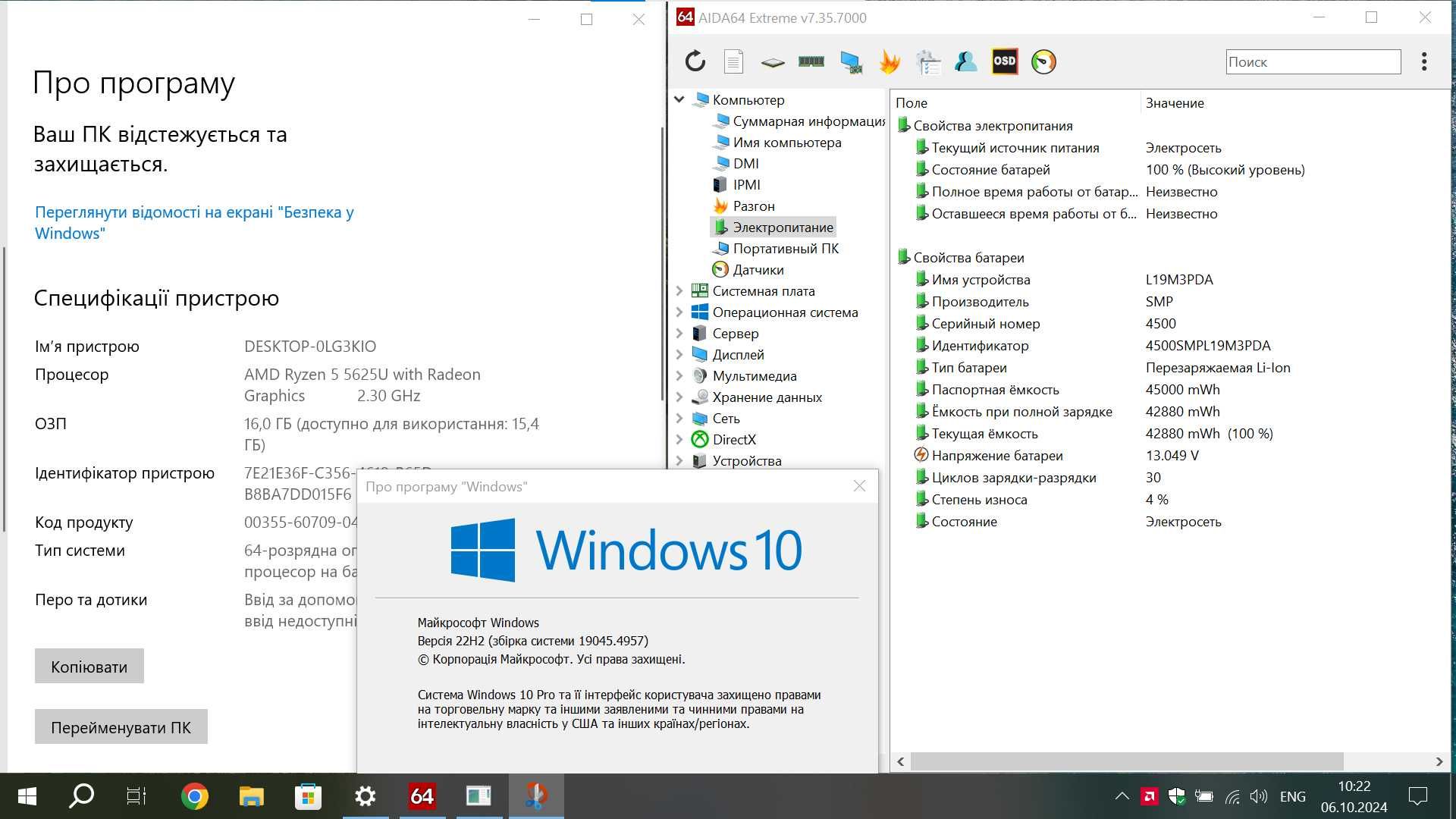The height and width of the screenshot is (819, 1456).
Task: Open the DMI tree item
Action: point(736,163)
